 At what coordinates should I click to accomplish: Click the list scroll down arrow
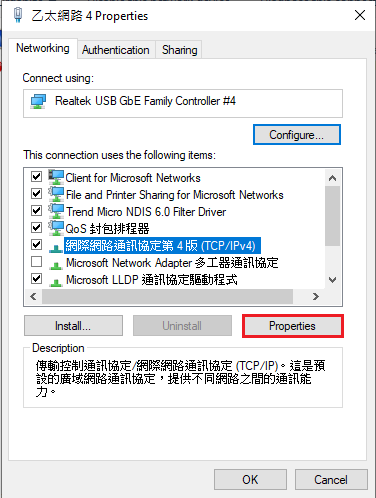tap(332, 280)
